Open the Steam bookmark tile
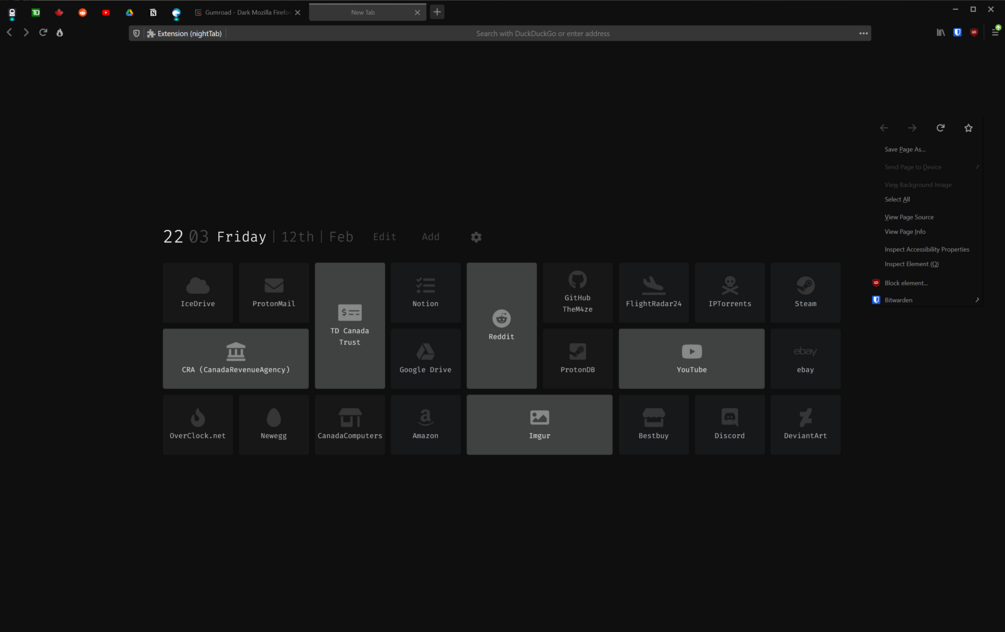Screen dimensions: 1005x632 tap(805, 292)
